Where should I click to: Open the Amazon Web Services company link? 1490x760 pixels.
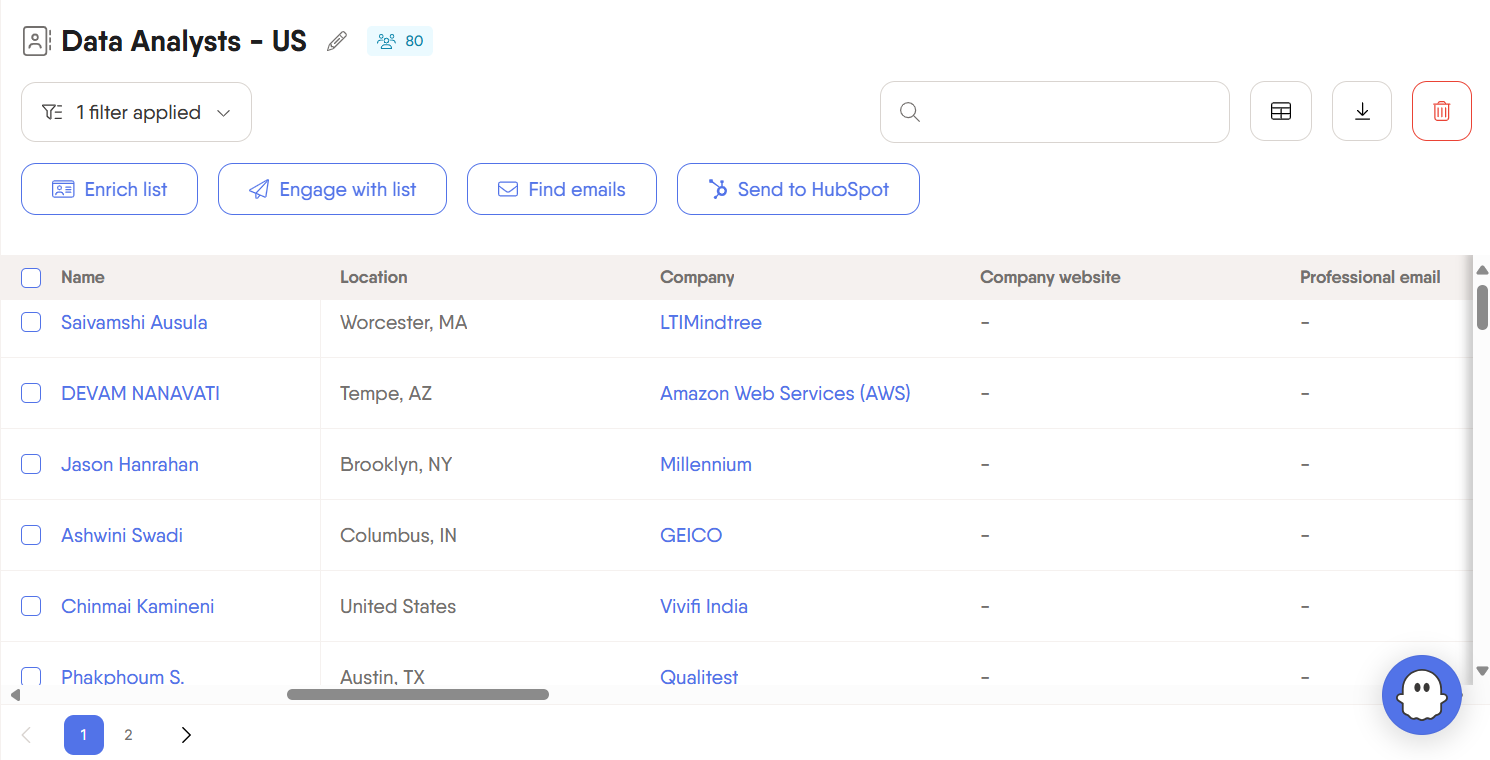pos(785,393)
